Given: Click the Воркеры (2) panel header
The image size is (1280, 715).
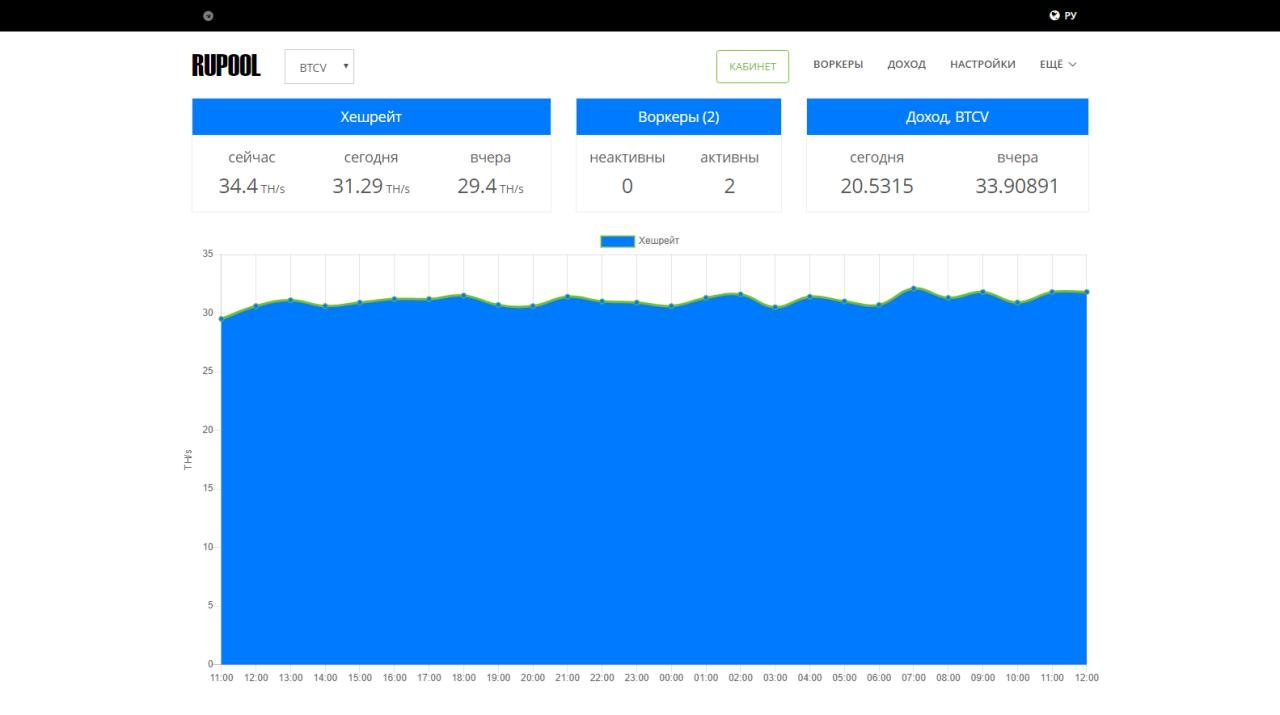Looking at the screenshot, I should [x=678, y=117].
